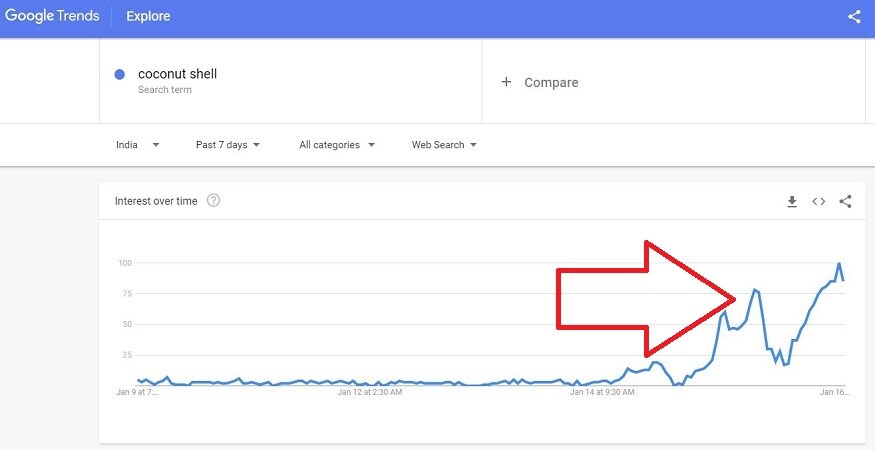
Task: Expand the Past 7 days time range
Action: (228, 145)
